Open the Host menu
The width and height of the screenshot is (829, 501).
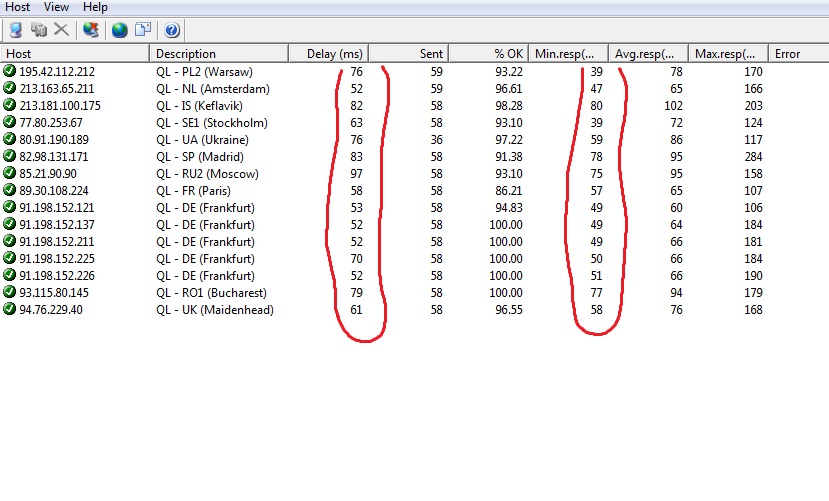(17, 7)
